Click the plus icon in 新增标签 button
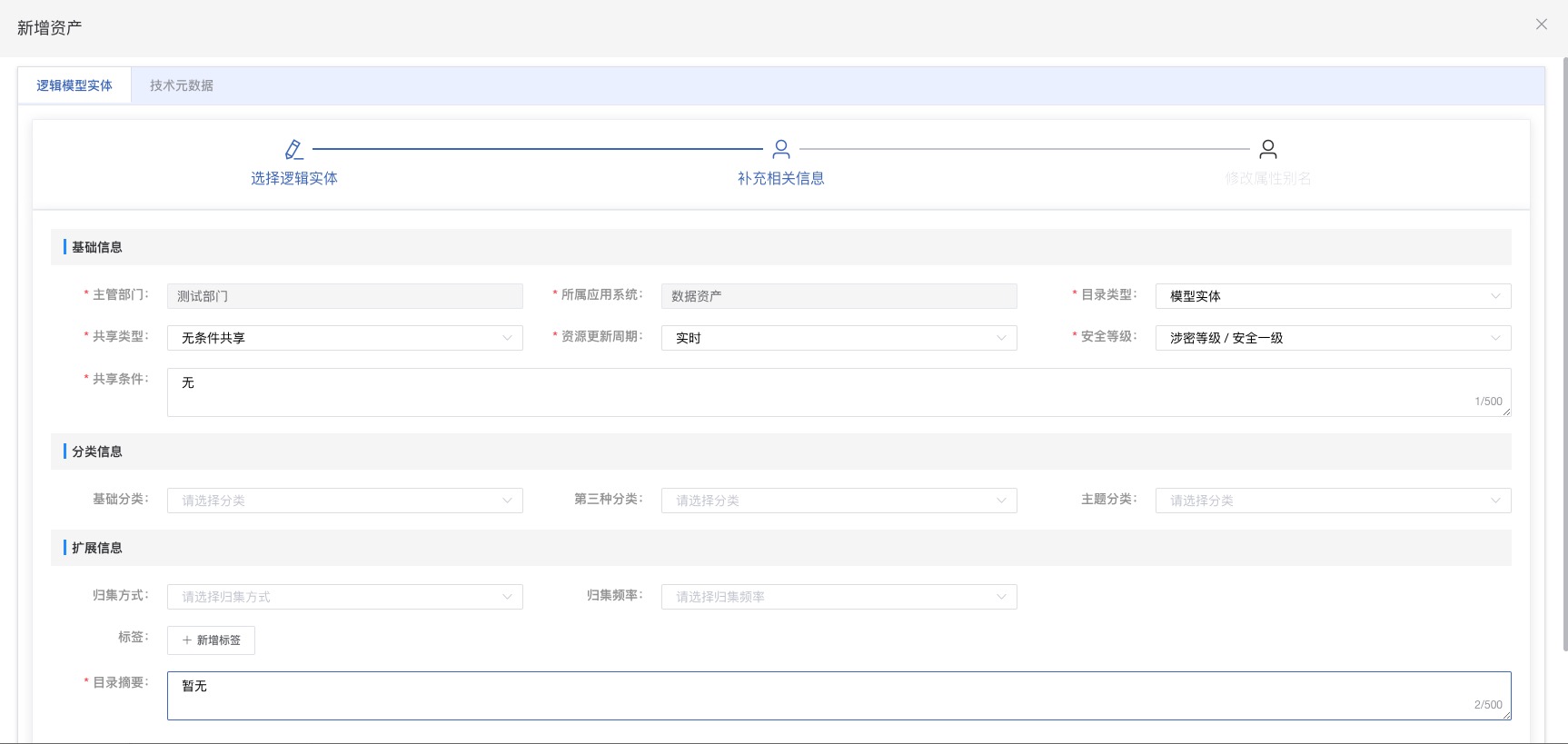 click(x=187, y=640)
